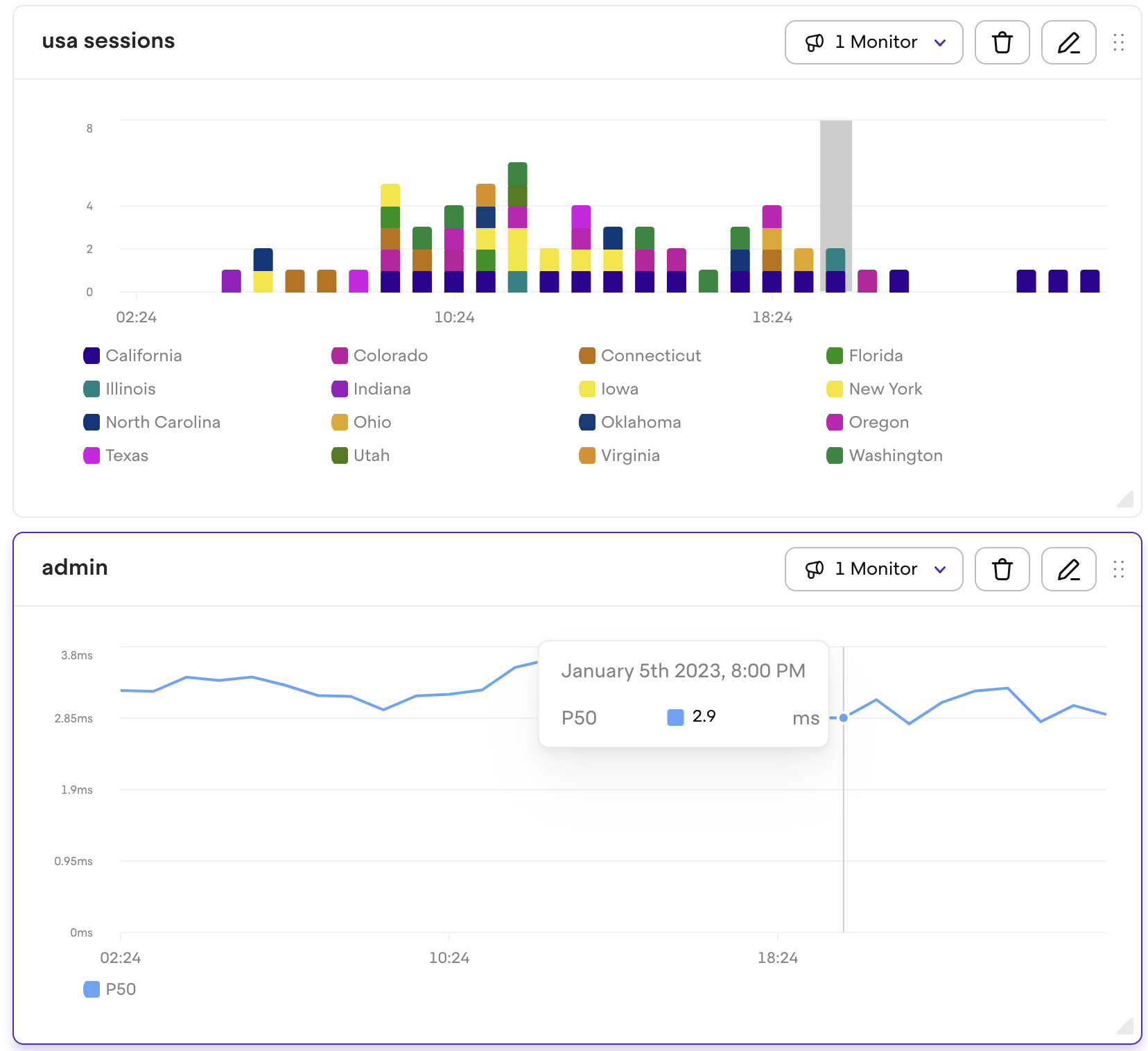Click the highlighted gray bar in chart
The image size is (1148, 1051).
tap(835, 184)
